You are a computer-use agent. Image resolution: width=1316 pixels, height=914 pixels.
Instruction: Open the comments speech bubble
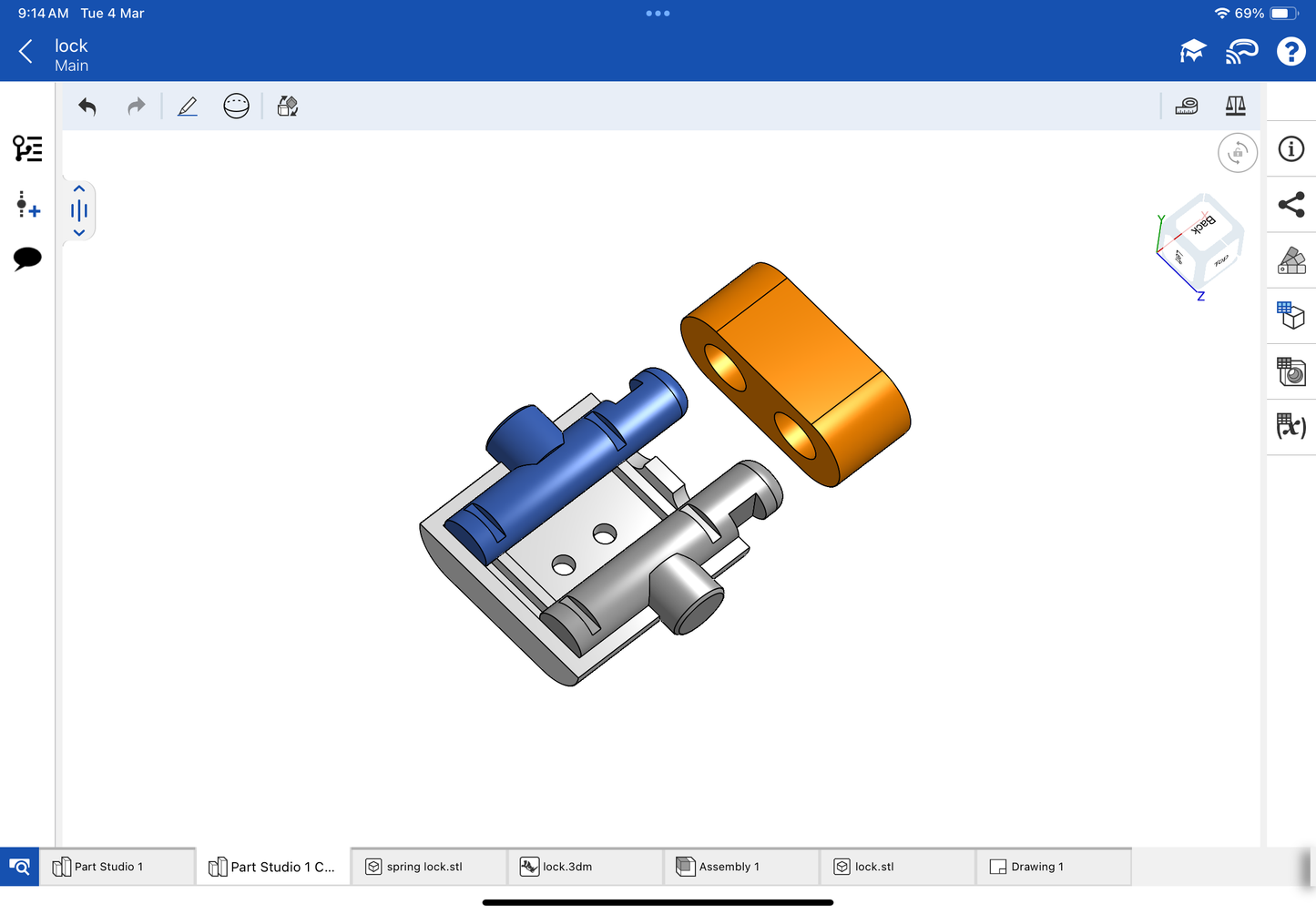(27, 259)
